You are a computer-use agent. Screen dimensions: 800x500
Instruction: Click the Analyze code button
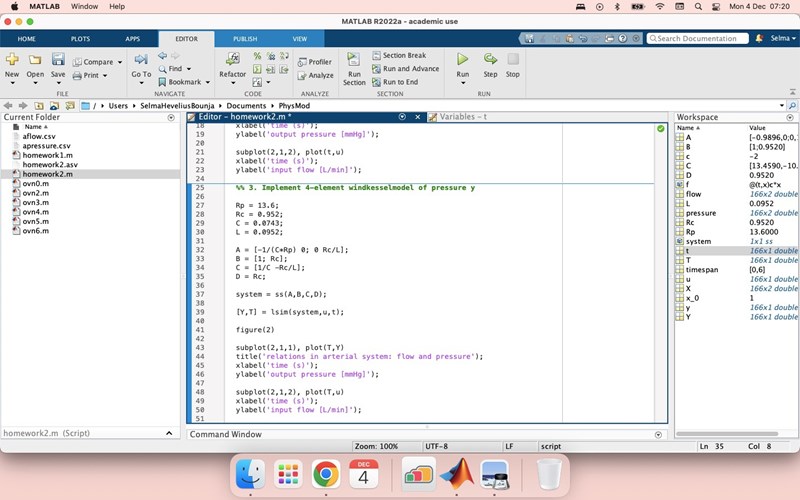coord(316,75)
